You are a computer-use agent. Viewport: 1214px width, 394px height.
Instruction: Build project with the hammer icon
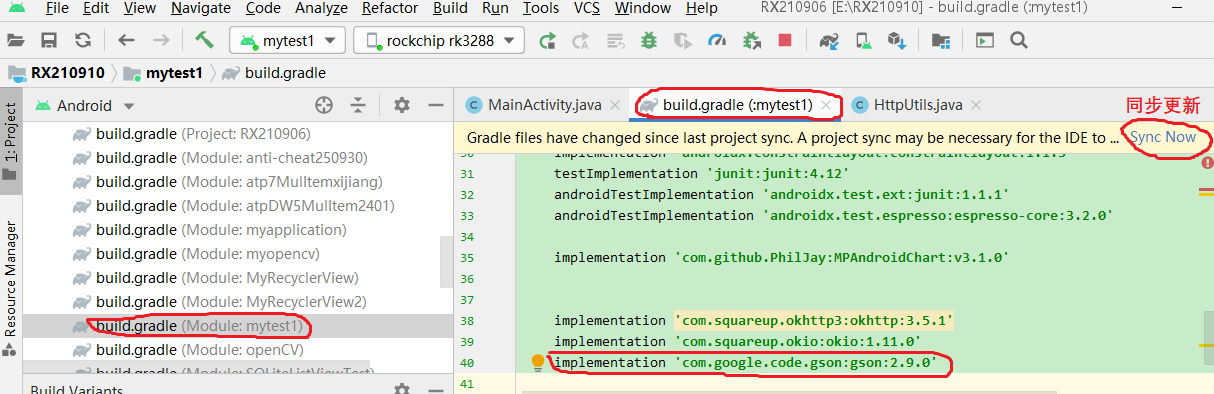[204, 41]
